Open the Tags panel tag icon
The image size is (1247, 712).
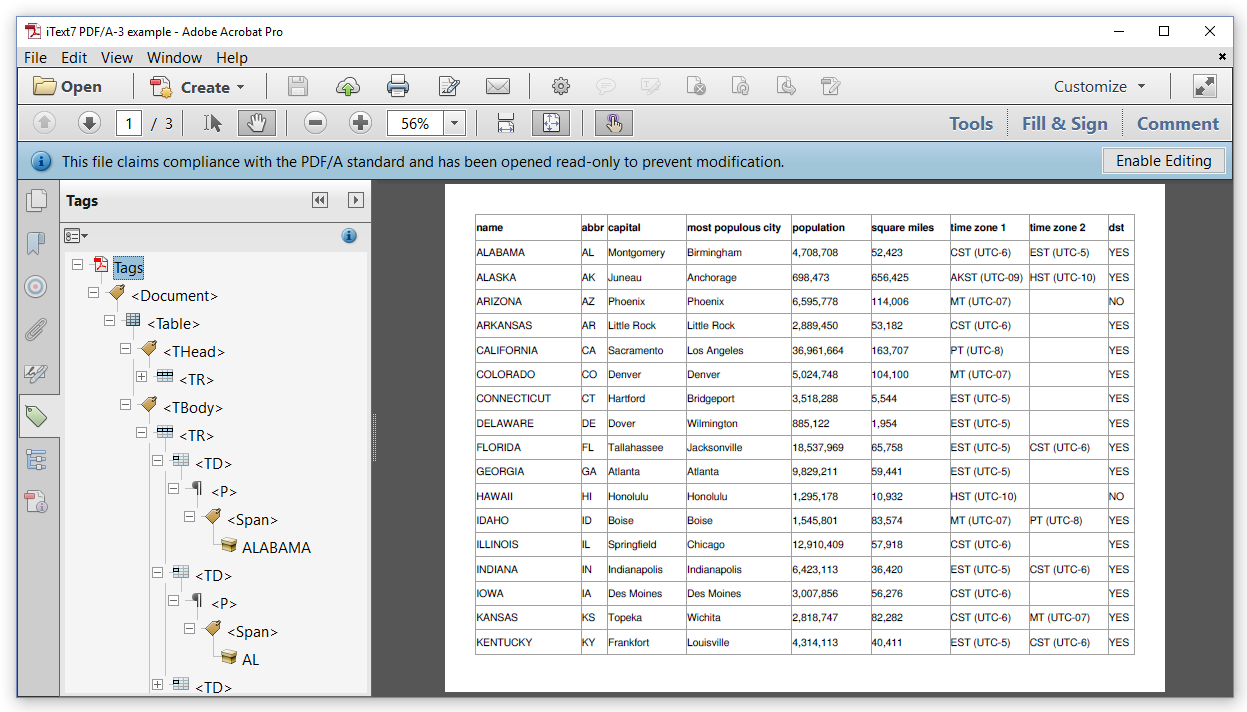point(36,416)
